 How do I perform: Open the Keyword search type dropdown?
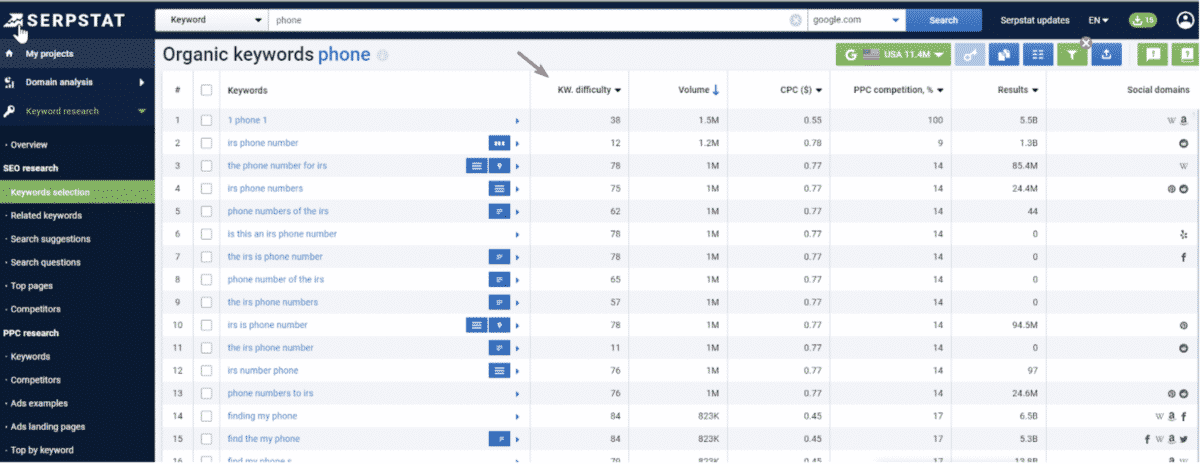pos(211,20)
